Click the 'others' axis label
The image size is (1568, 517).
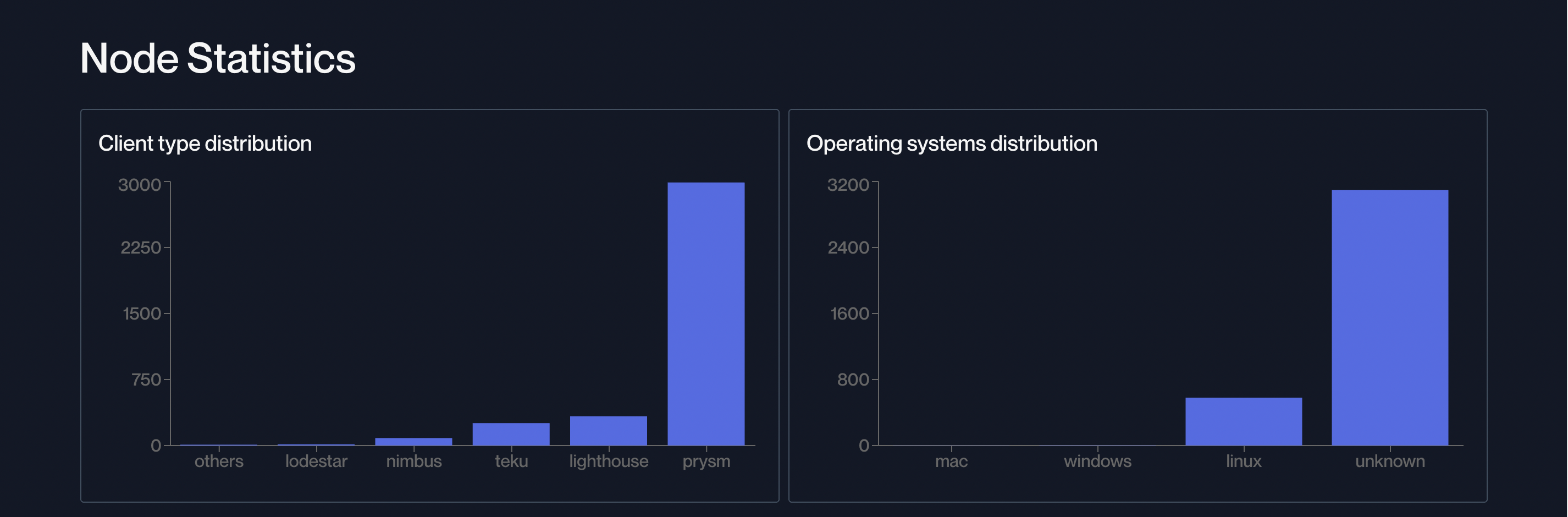coord(218,461)
